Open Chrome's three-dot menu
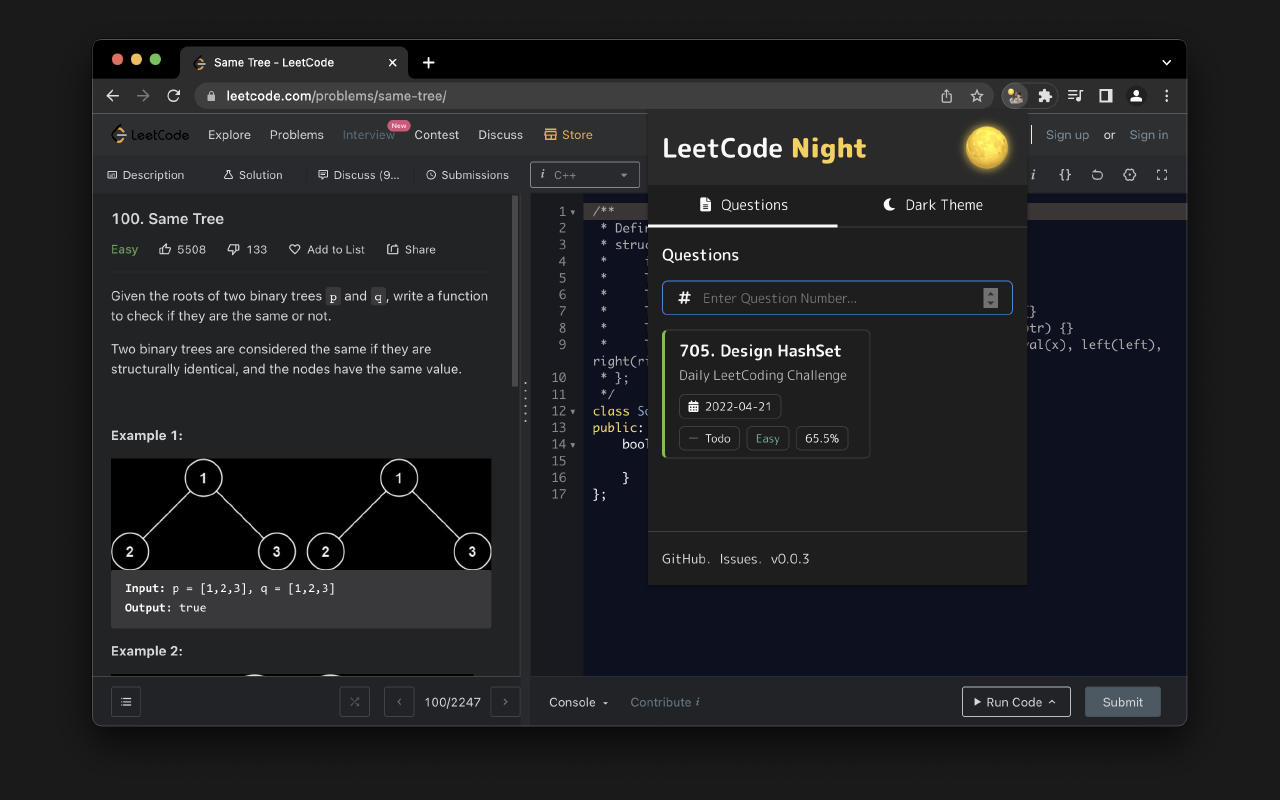1280x800 pixels. coord(1166,96)
